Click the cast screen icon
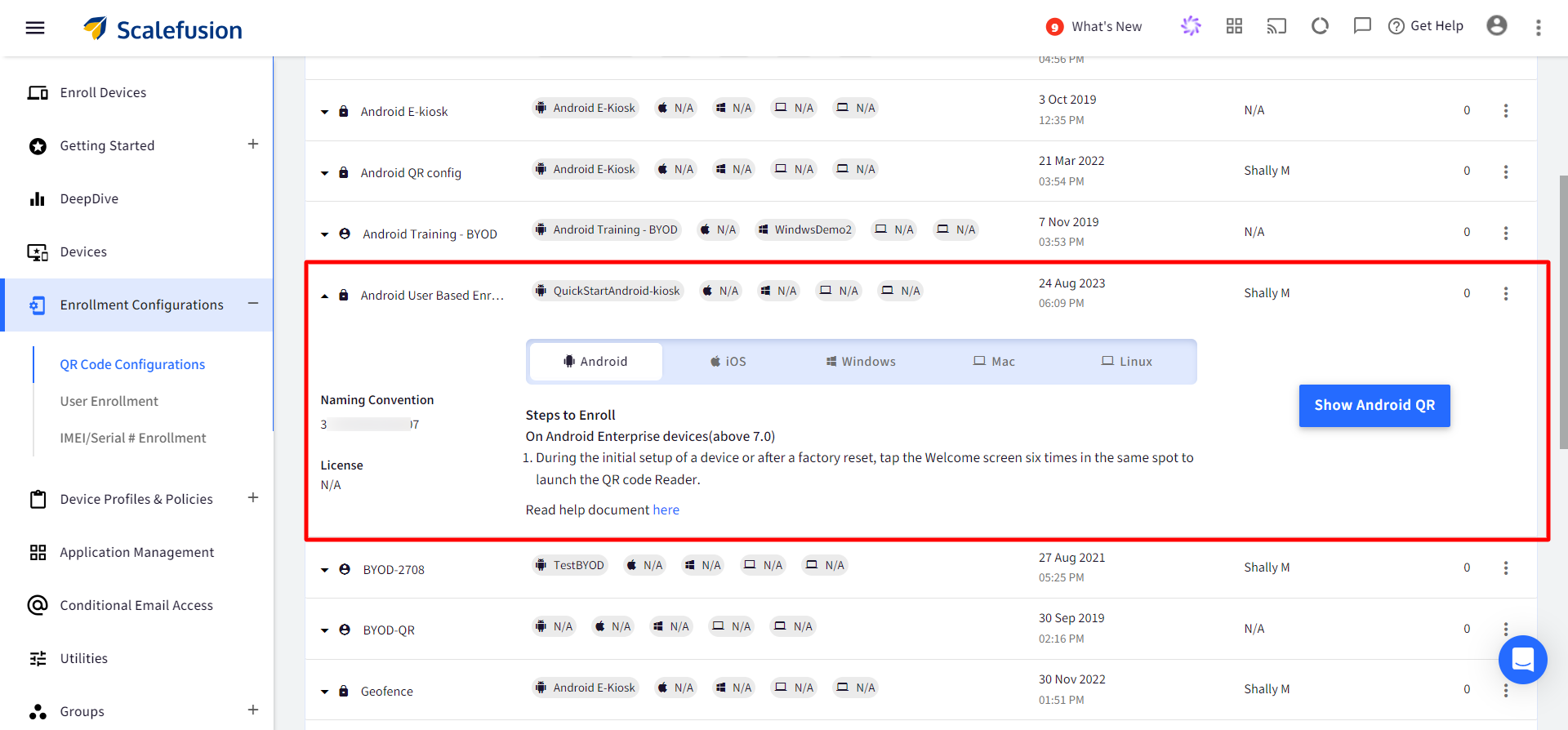This screenshot has width=1568, height=730. 1276,26
